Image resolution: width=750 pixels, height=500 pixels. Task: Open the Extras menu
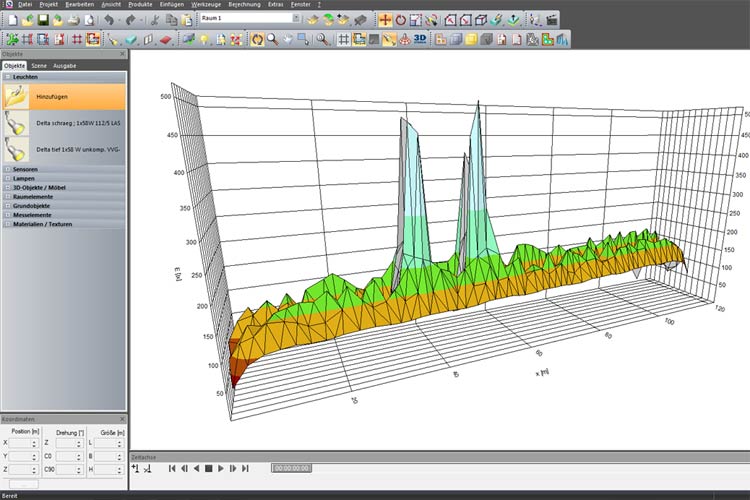tap(276, 4)
